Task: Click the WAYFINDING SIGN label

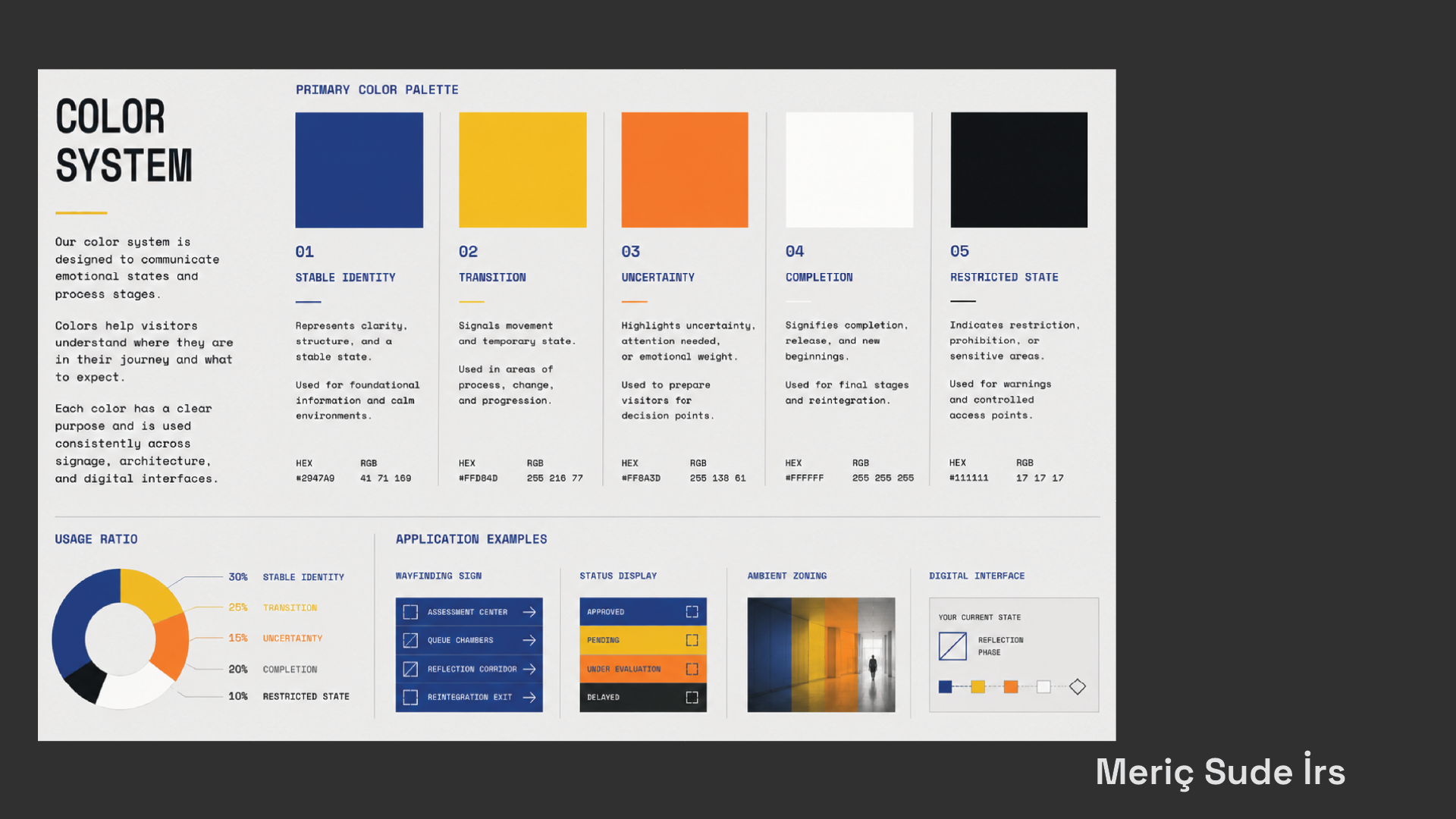Action: click(438, 576)
